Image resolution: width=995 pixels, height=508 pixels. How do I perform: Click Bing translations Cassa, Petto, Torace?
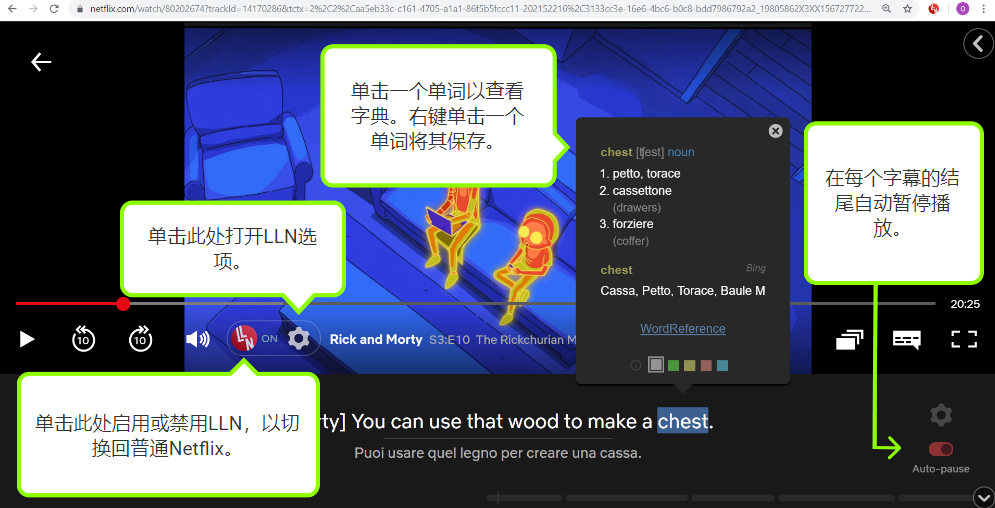(683, 290)
